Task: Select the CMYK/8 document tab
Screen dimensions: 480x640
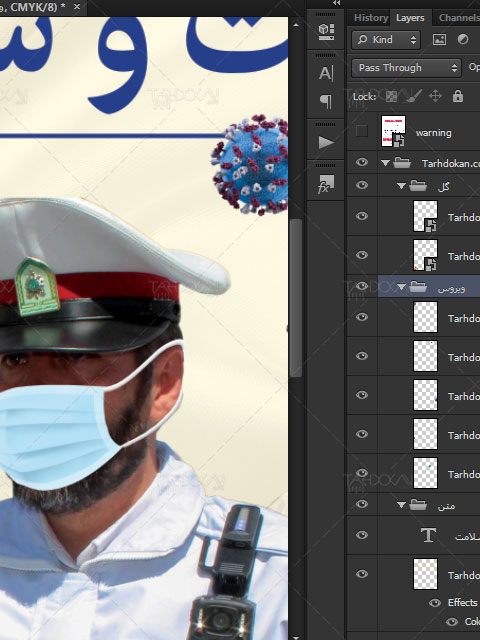Action: click(x=33, y=7)
